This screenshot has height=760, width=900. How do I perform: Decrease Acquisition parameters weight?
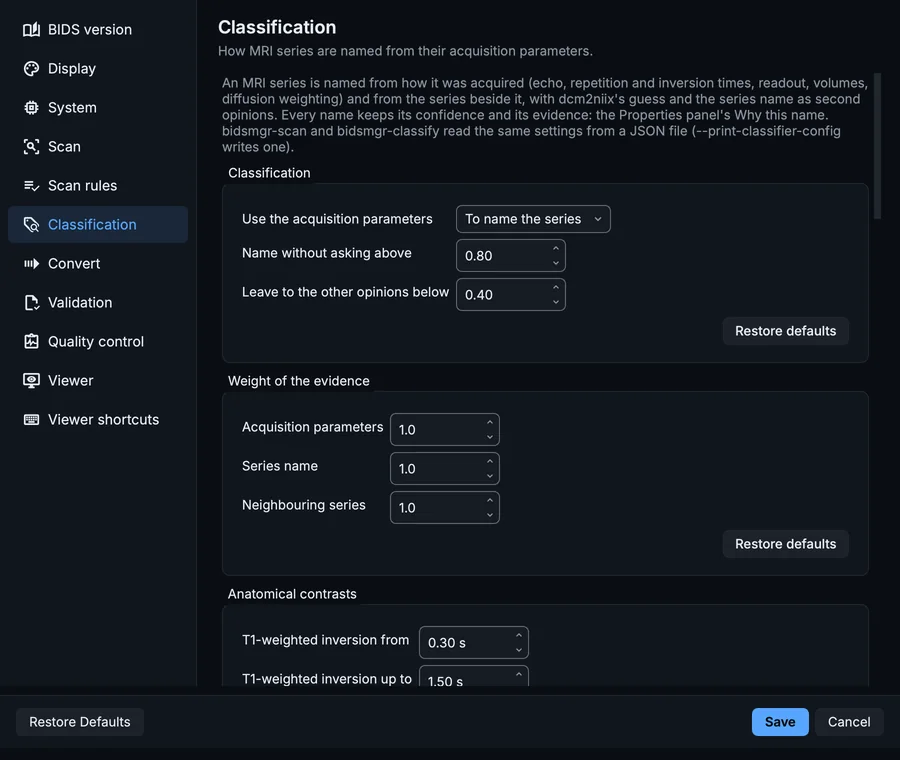click(x=490, y=437)
